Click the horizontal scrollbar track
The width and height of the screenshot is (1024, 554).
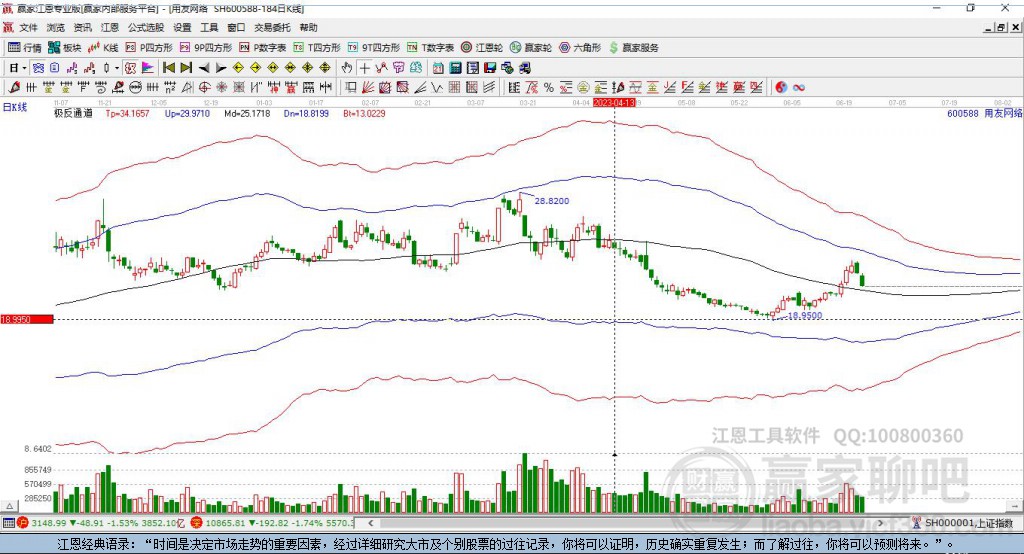pyautogui.click(x=626, y=523)
